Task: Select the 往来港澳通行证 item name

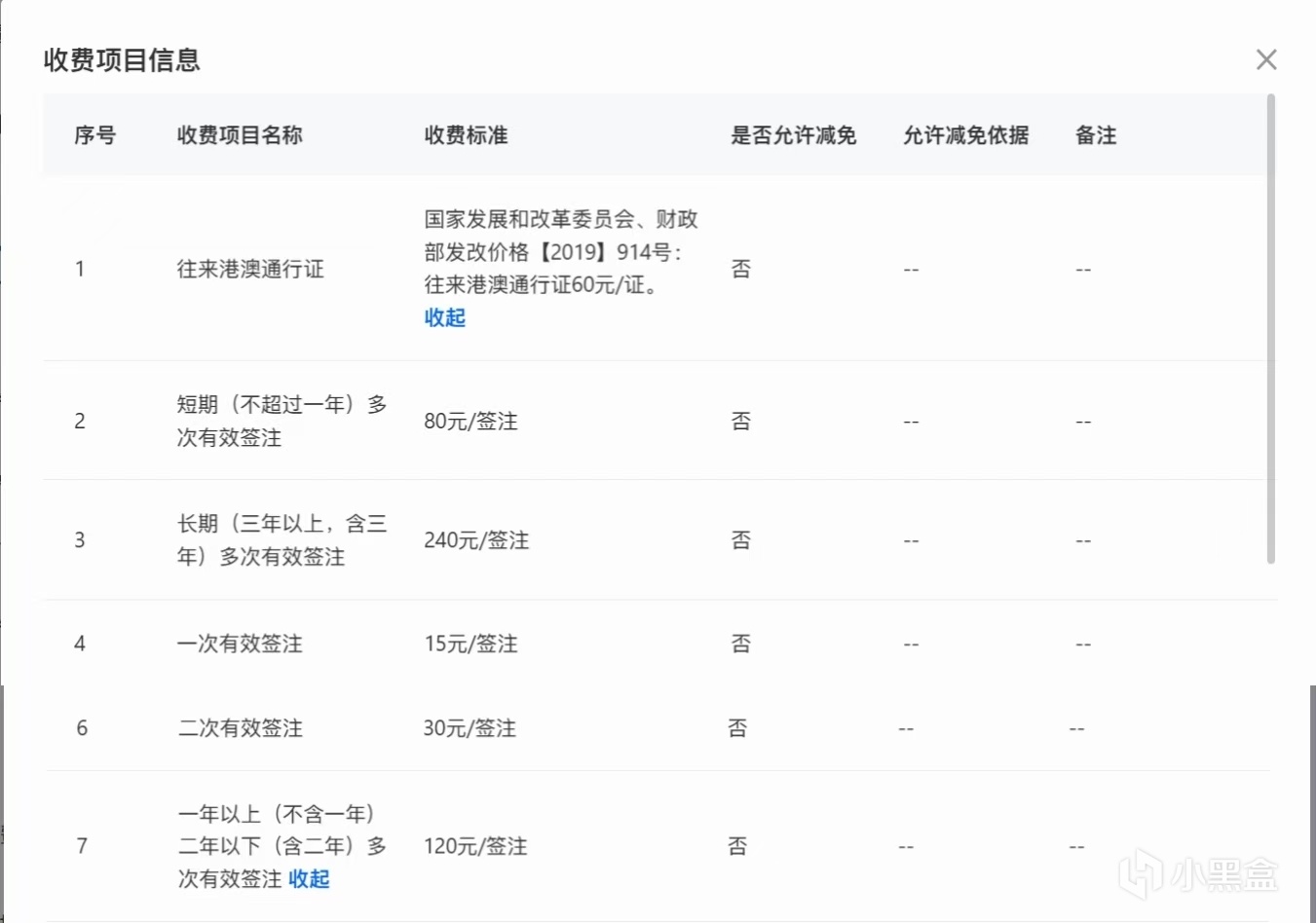Action: click(x=250, y=269)
